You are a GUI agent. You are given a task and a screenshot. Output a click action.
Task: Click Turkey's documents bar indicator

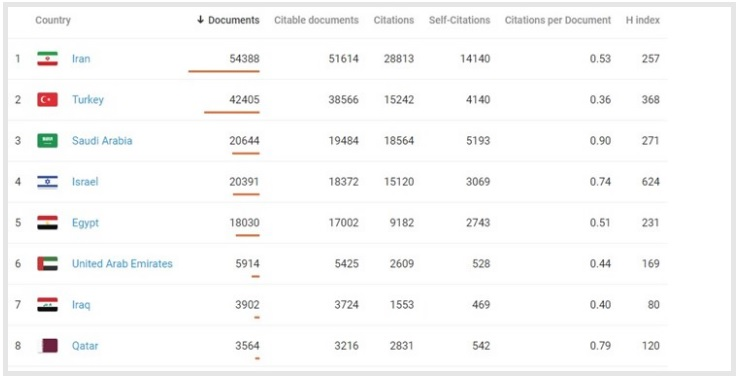(x=232, y=112)
